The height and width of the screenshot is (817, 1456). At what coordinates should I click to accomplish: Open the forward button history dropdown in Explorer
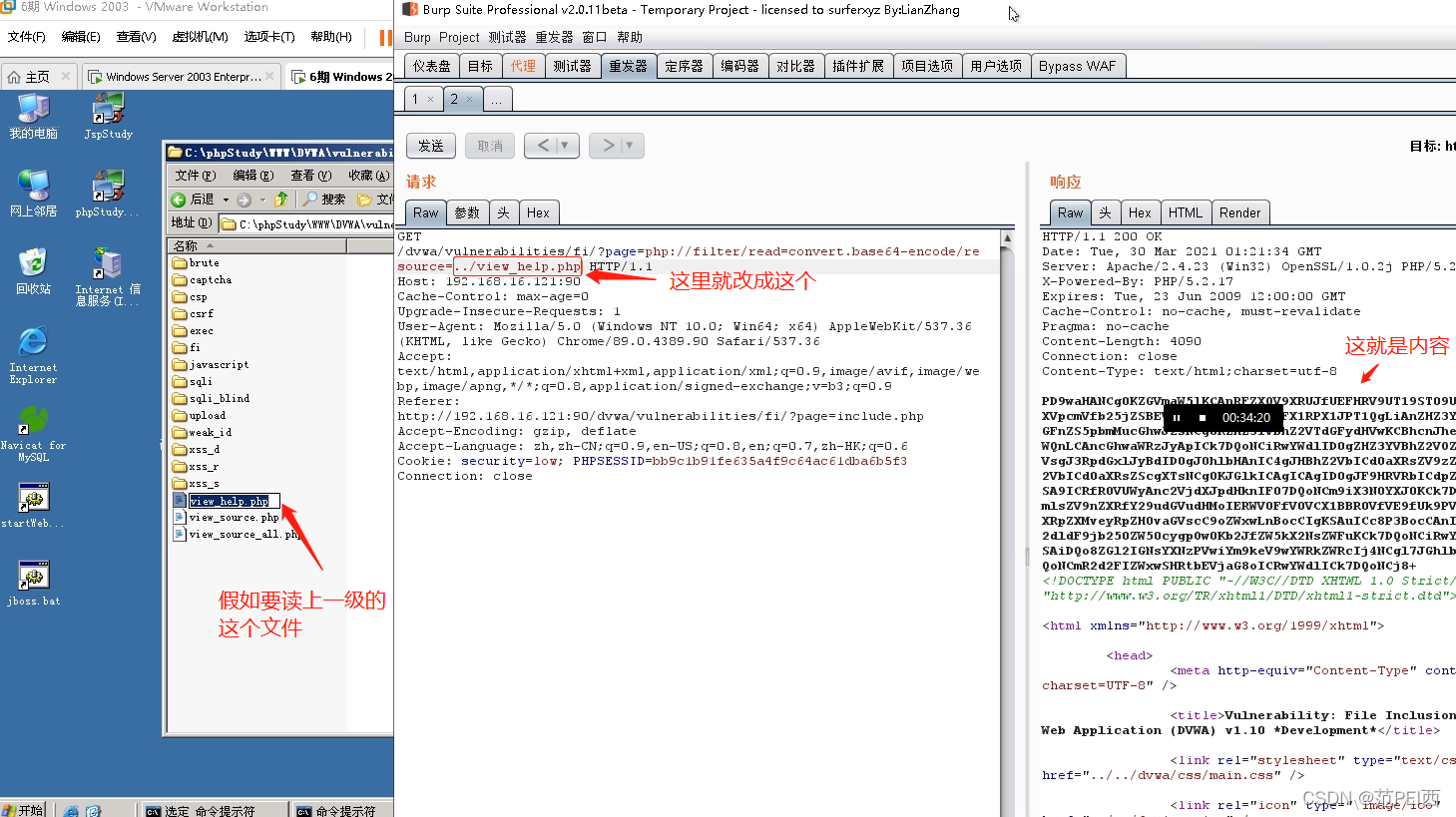pos(262,200)
